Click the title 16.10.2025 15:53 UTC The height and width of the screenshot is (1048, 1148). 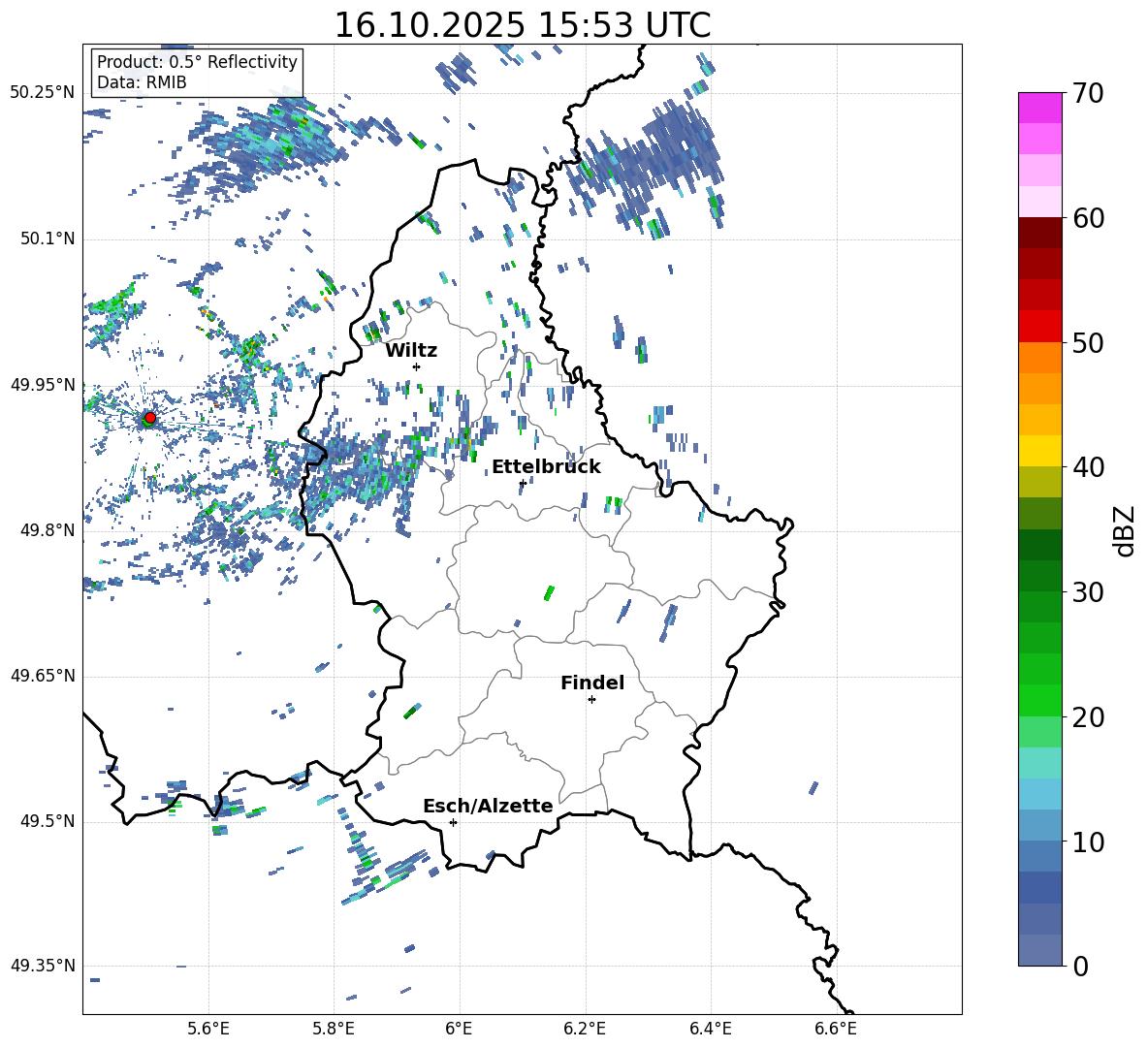pos(523,25)
